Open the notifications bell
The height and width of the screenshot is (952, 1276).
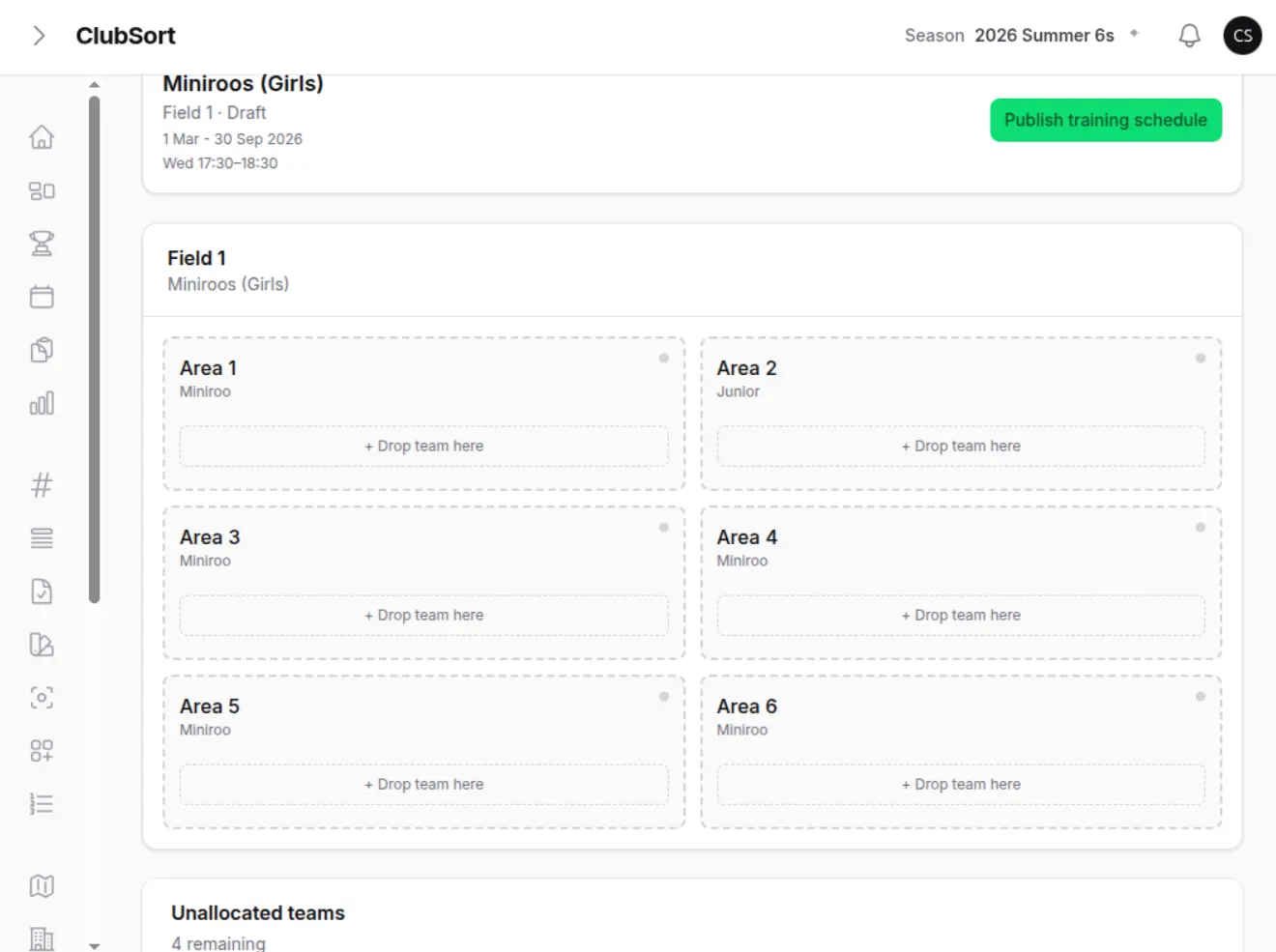click(1189, 36)
